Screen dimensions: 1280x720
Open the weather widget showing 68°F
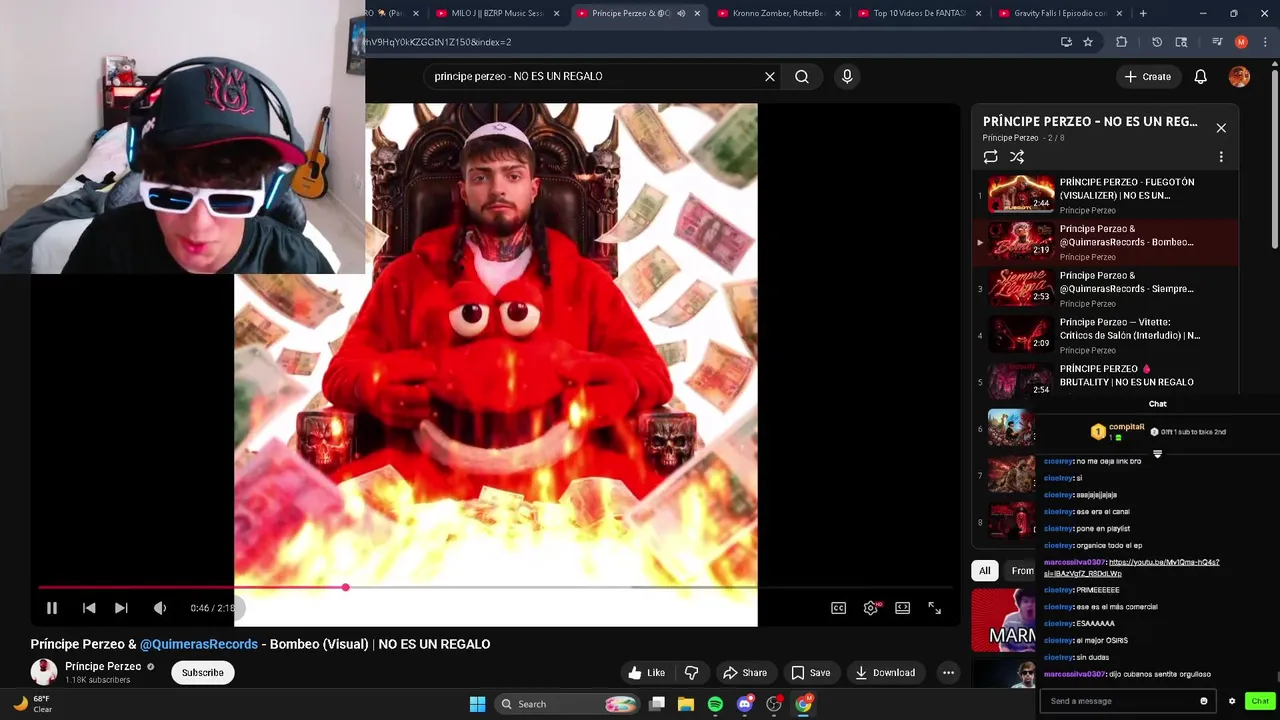[32, 704]
